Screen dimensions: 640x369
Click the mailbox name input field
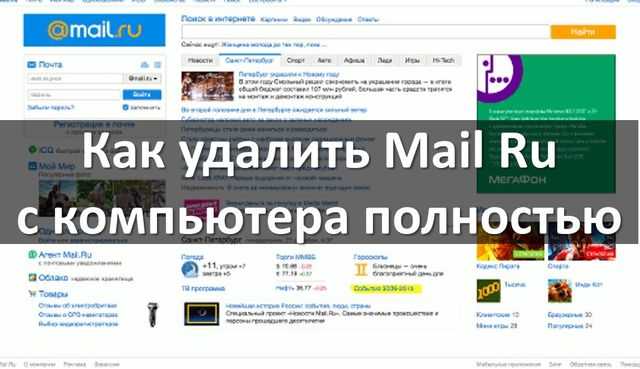pos(75,78)
